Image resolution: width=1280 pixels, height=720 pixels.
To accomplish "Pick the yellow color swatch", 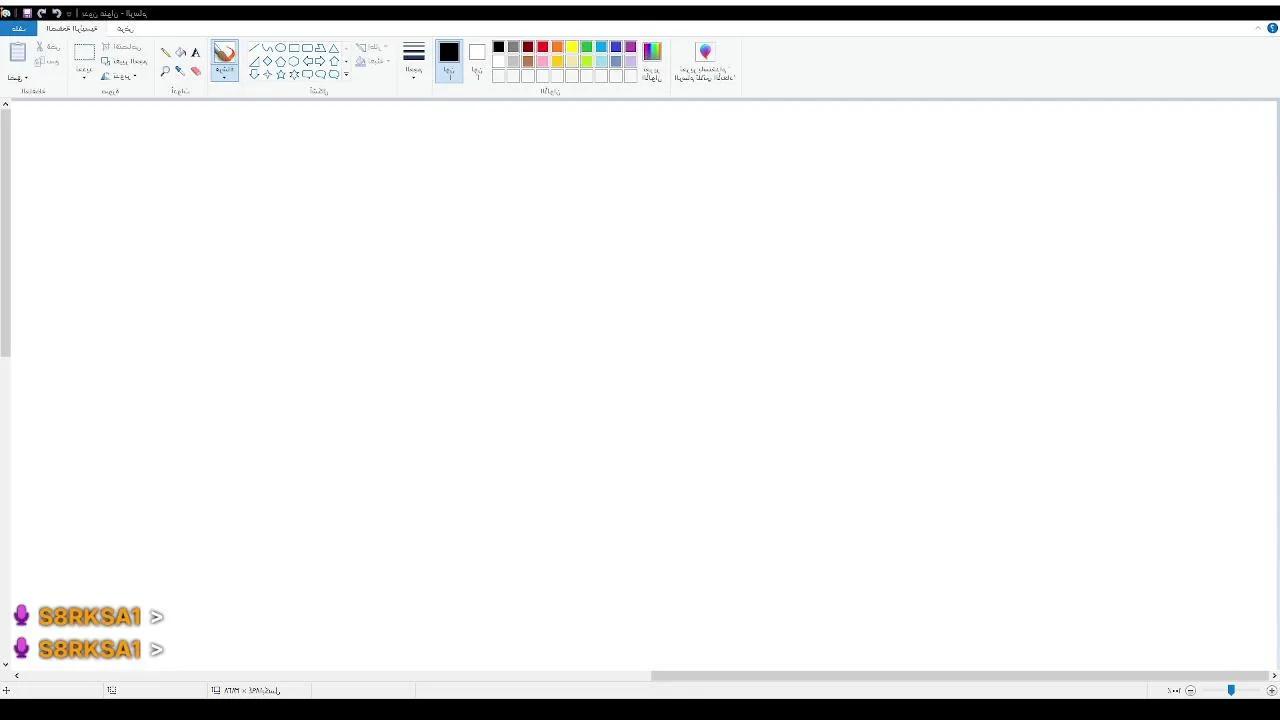I will [572, 47].
